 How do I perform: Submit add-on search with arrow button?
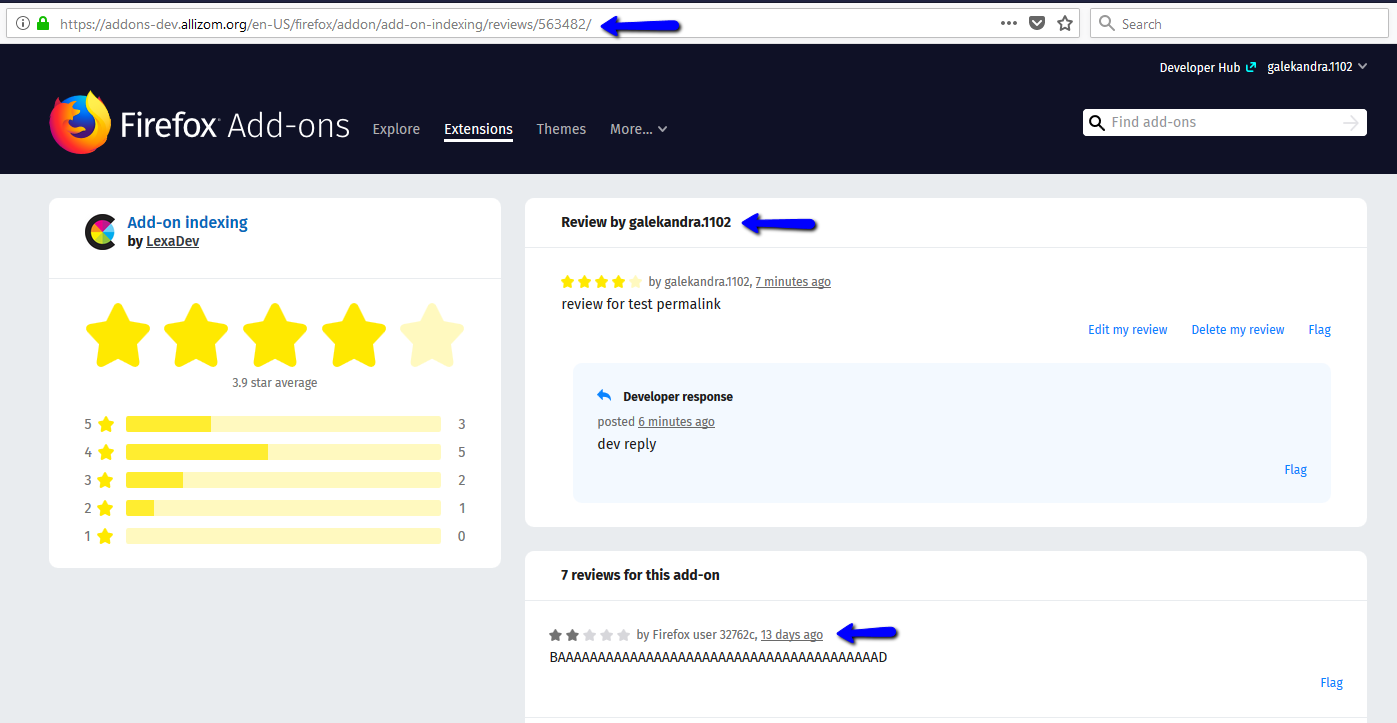coord(1351,123)
